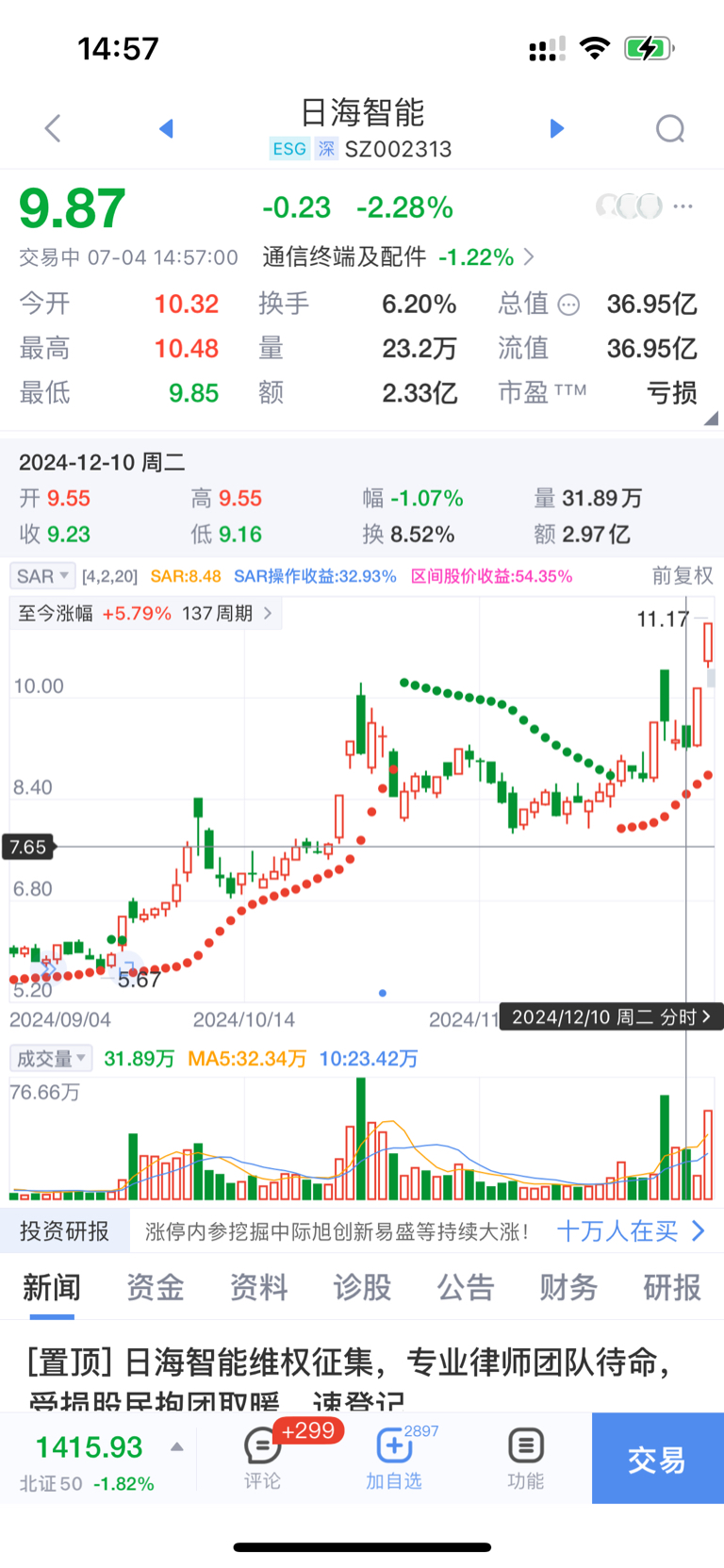
Task: Open the three-dot more menu
Action: tap(683, 206)
